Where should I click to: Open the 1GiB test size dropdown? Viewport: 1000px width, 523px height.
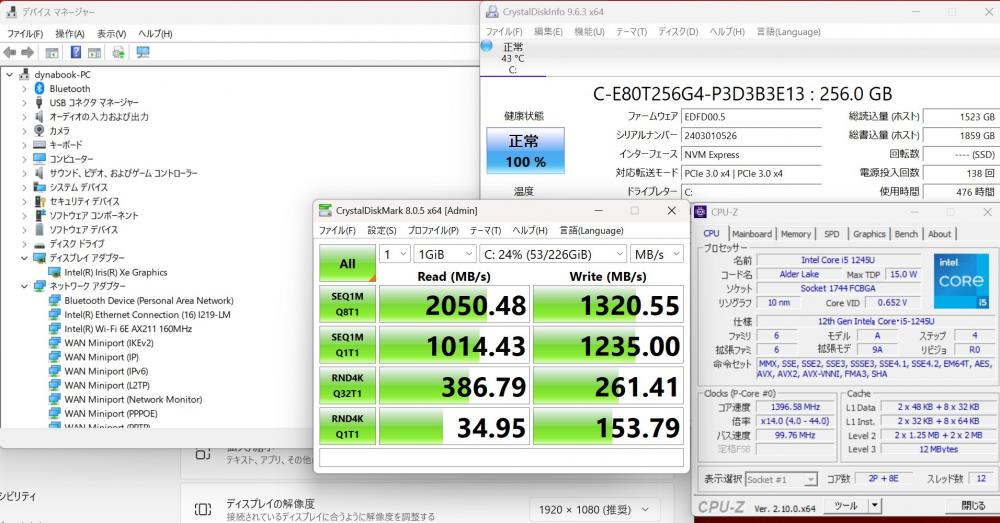(x=445, y=254)
